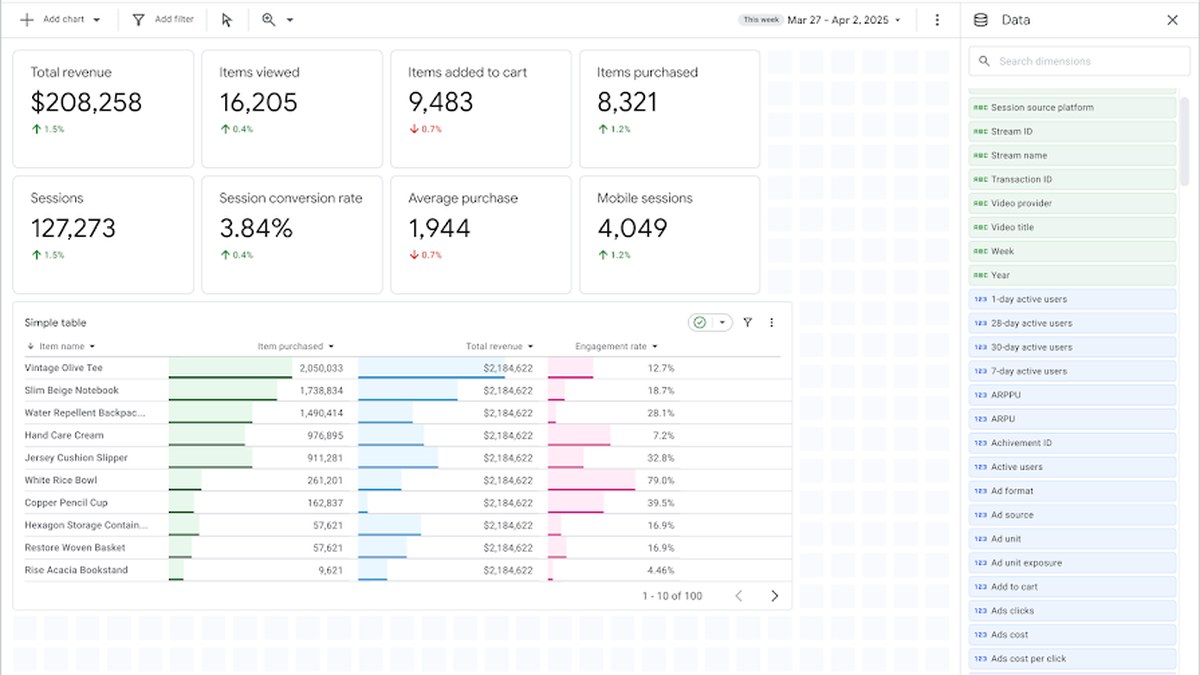Select the Items viewed scorecard

coord(292,109)
